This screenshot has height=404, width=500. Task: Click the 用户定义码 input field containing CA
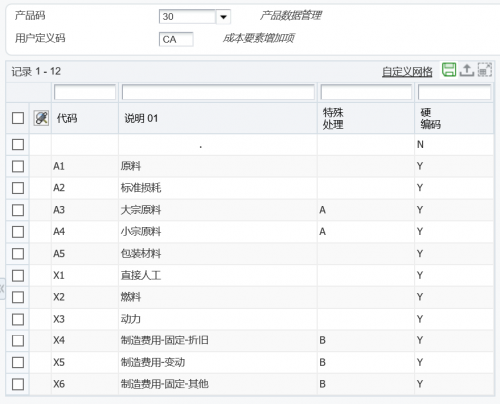[176, 39]
